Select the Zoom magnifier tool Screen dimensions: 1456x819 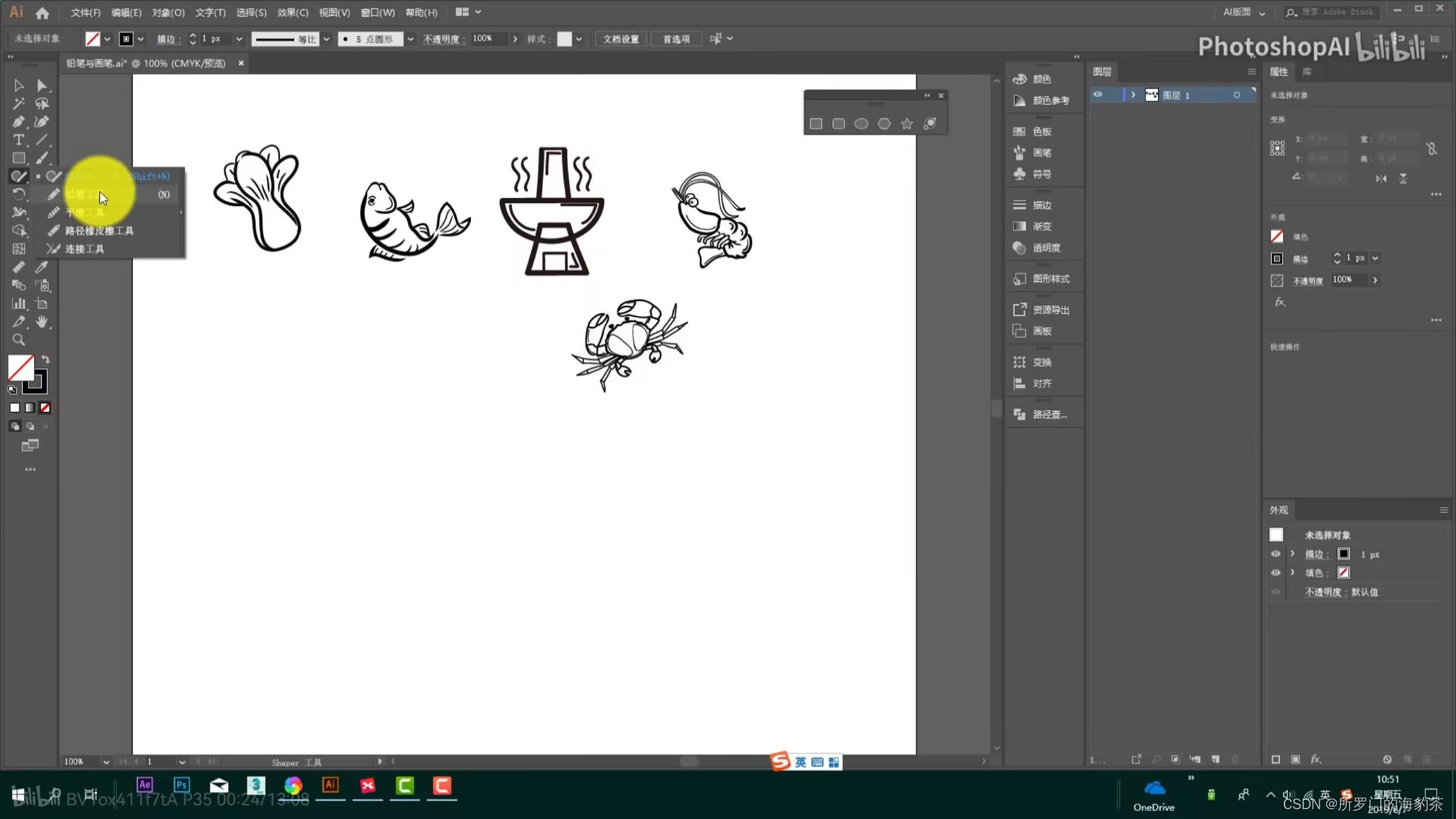coord(18,340)
